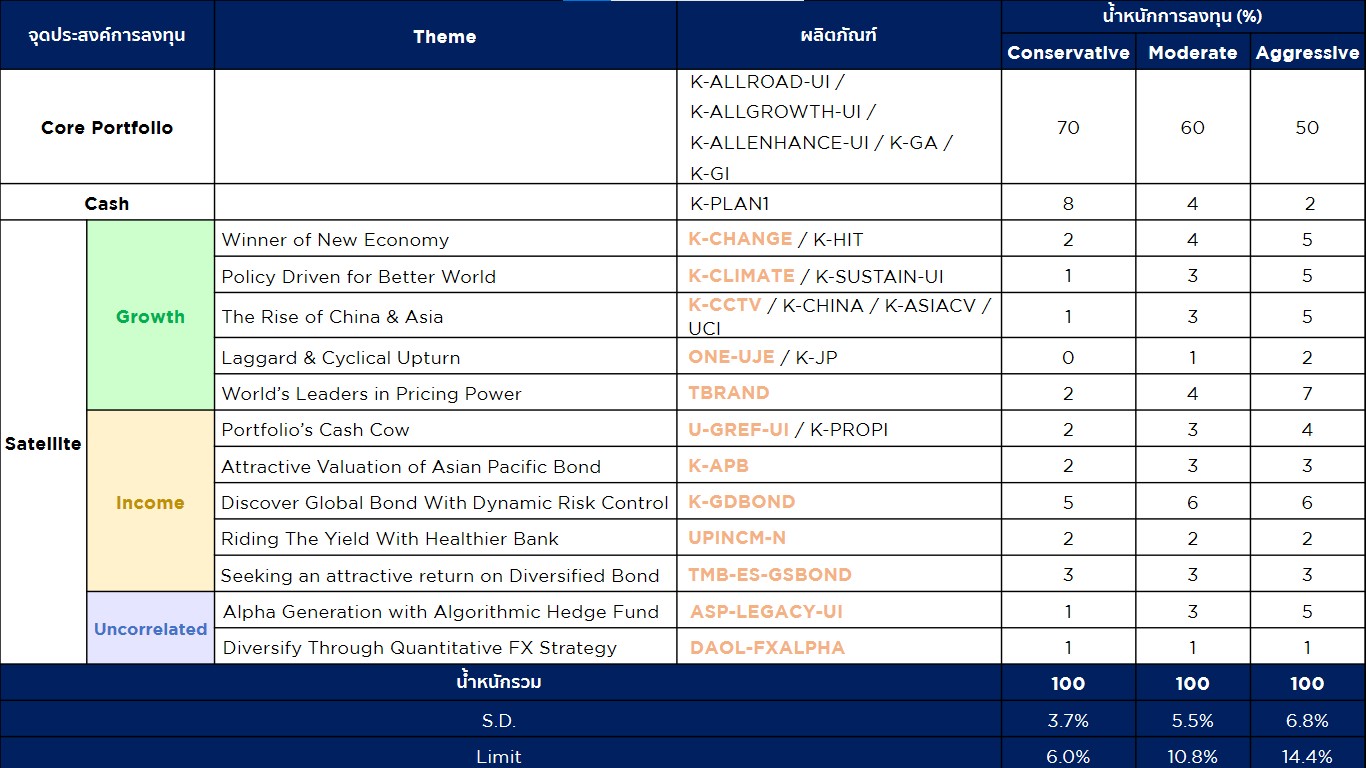Click the Core Portfolio product list cell
Screen dimensions: 1366x768
pos(839,127)
